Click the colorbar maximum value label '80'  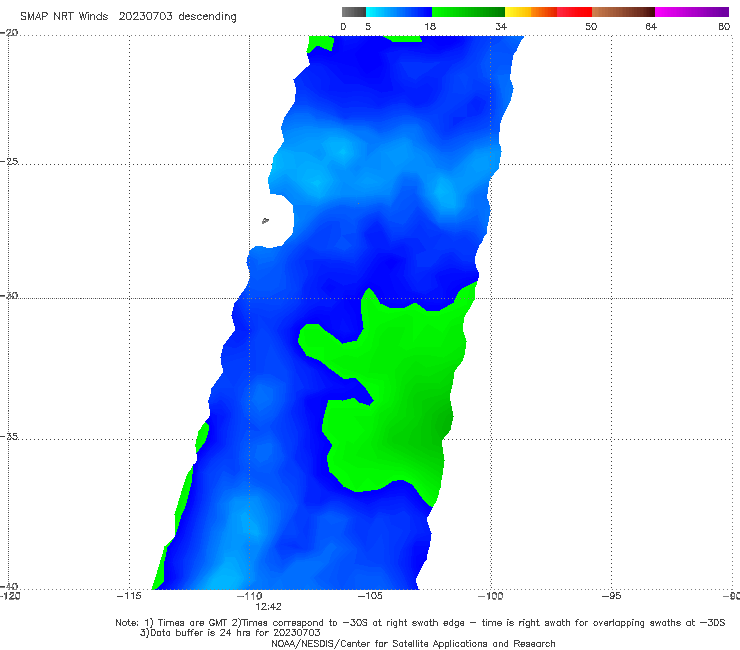(724, 26)
